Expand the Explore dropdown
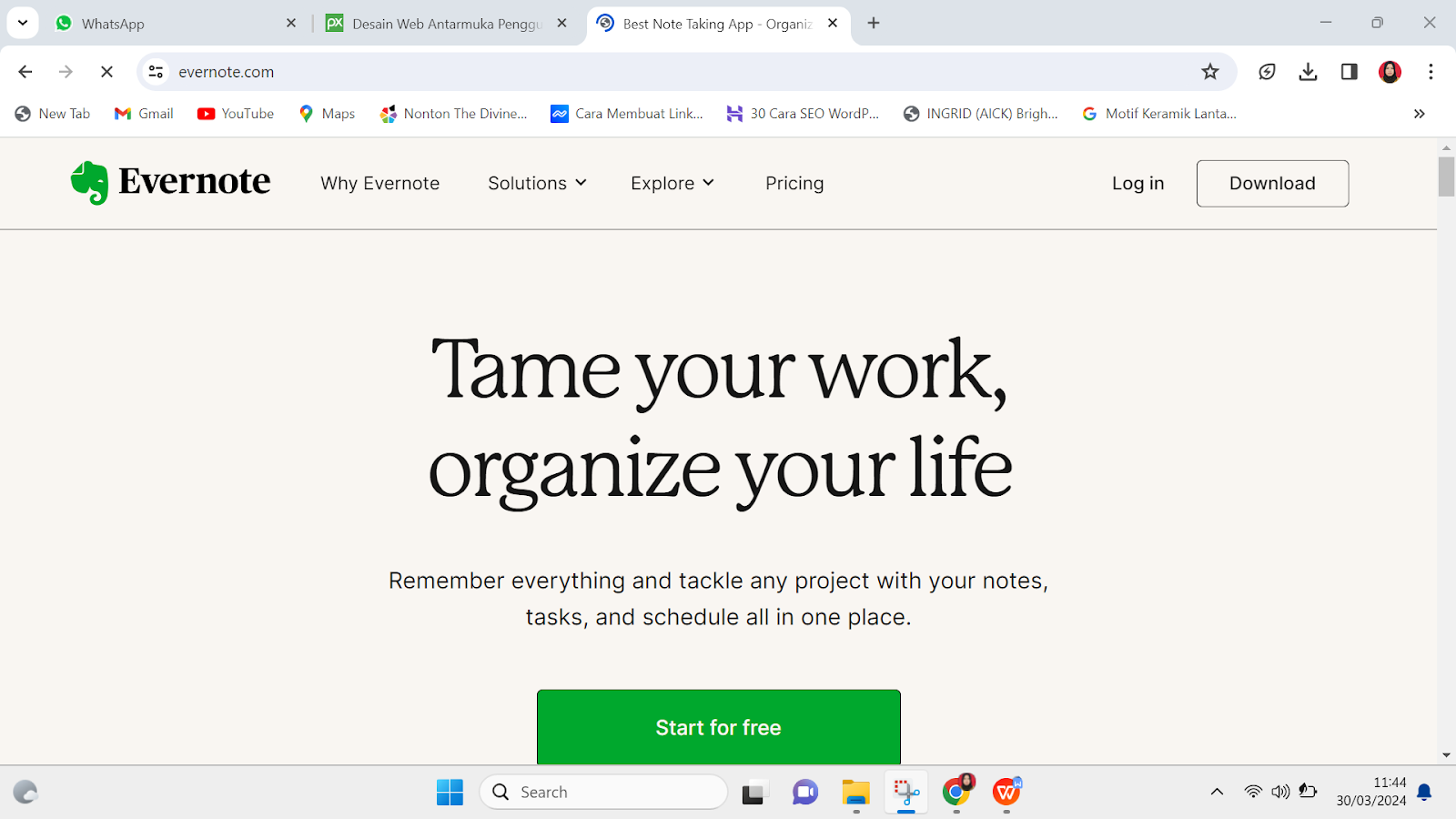 tap(672, 184)
